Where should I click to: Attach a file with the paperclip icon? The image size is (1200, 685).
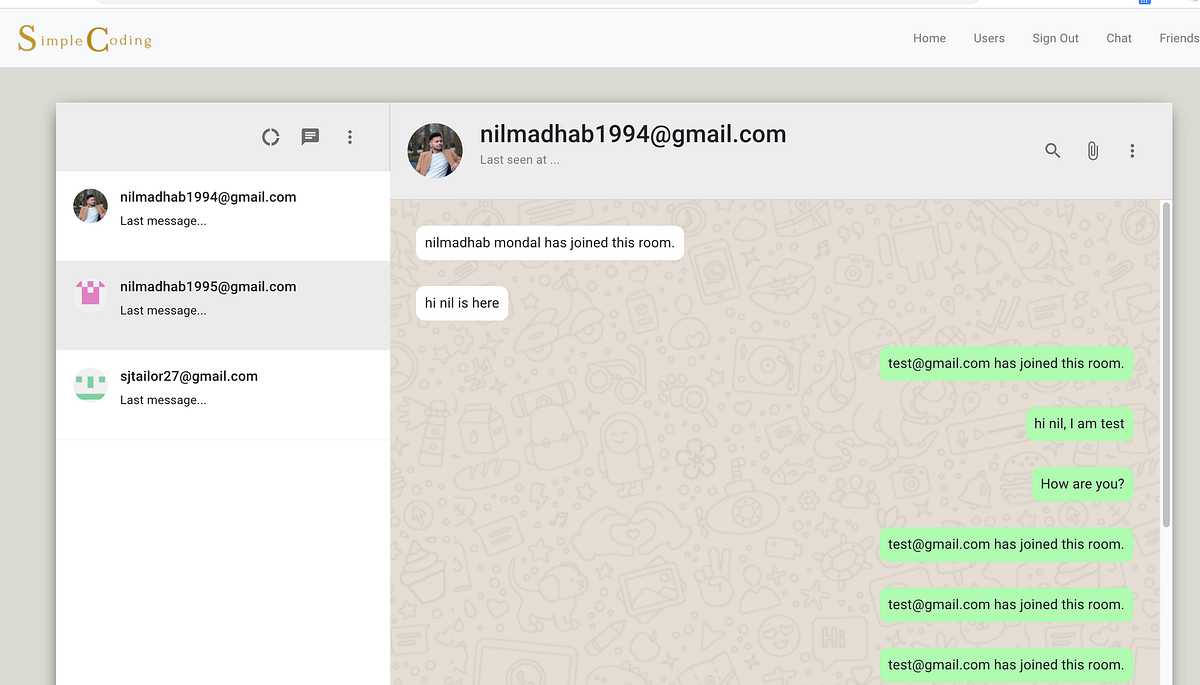1092,150
